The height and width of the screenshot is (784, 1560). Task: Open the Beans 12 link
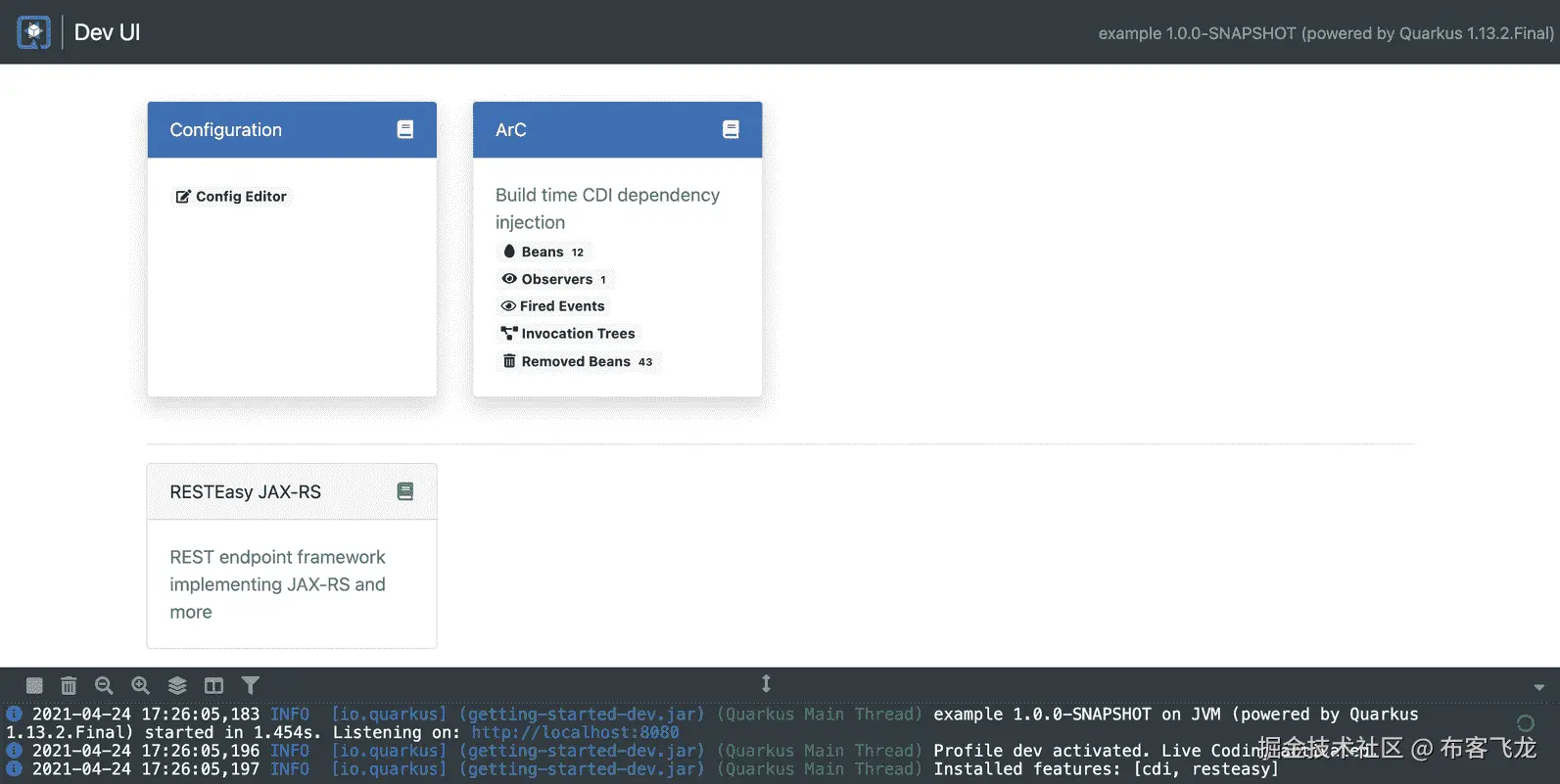point(544,252)
